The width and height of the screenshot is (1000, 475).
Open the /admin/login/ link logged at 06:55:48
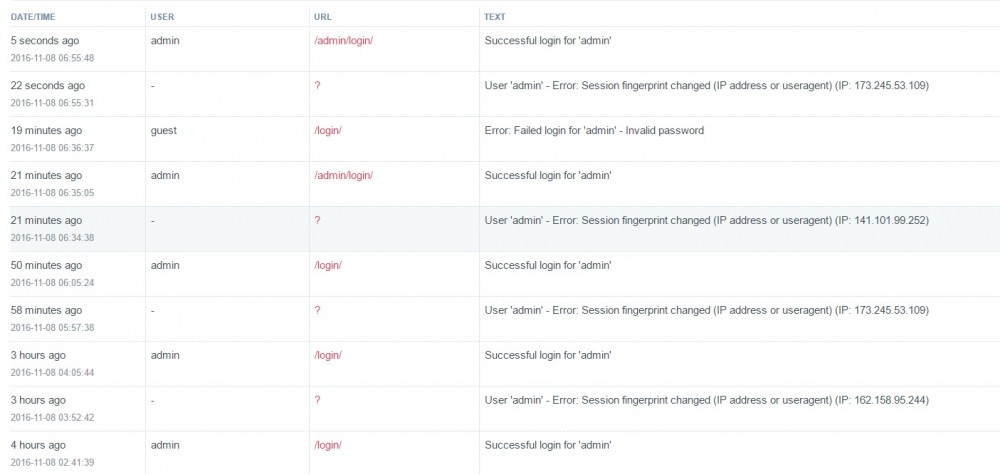[x=343, y=41]
